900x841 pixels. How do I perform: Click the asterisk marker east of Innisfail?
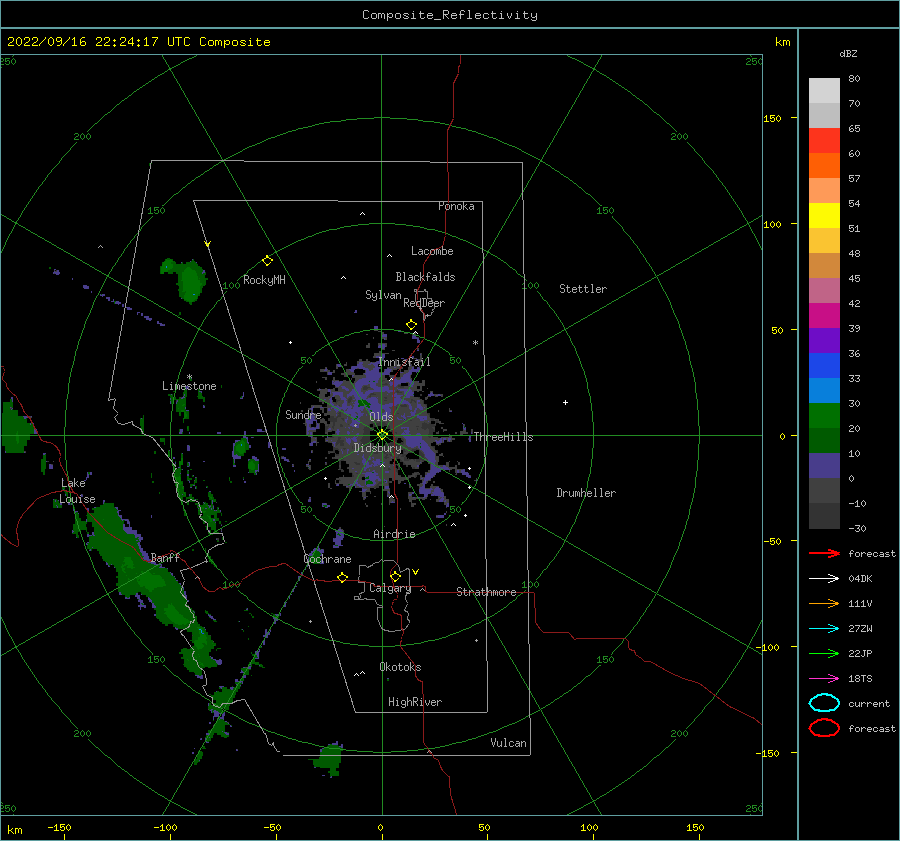tap(475, 343)
